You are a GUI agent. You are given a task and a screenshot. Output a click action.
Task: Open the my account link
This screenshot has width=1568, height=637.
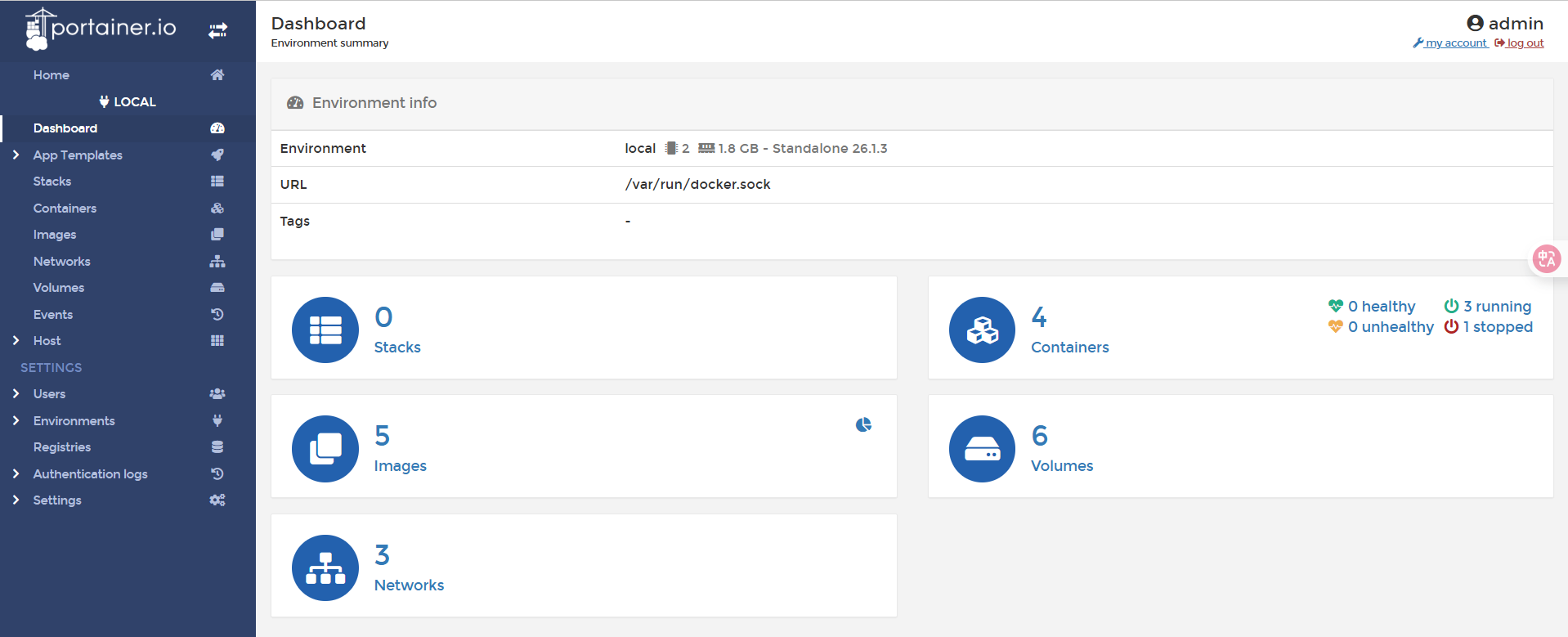coord(1455,43)
